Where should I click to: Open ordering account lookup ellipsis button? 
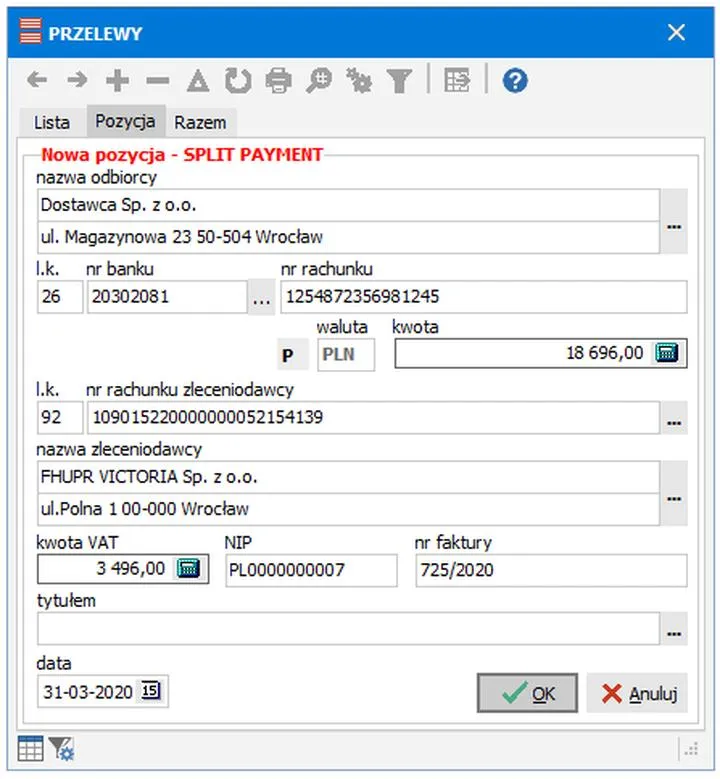pyautogui.click(x=674, y=417)
